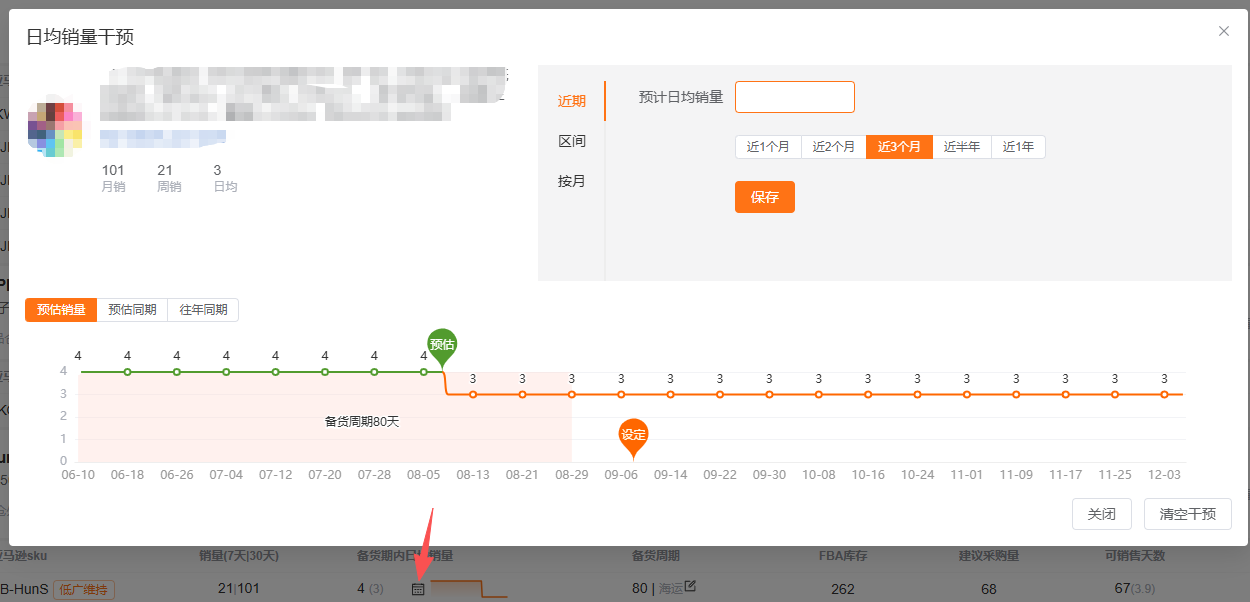The image size is (1250, 602).
Task: Choose the 近1年 period option
Action: 1018,147
